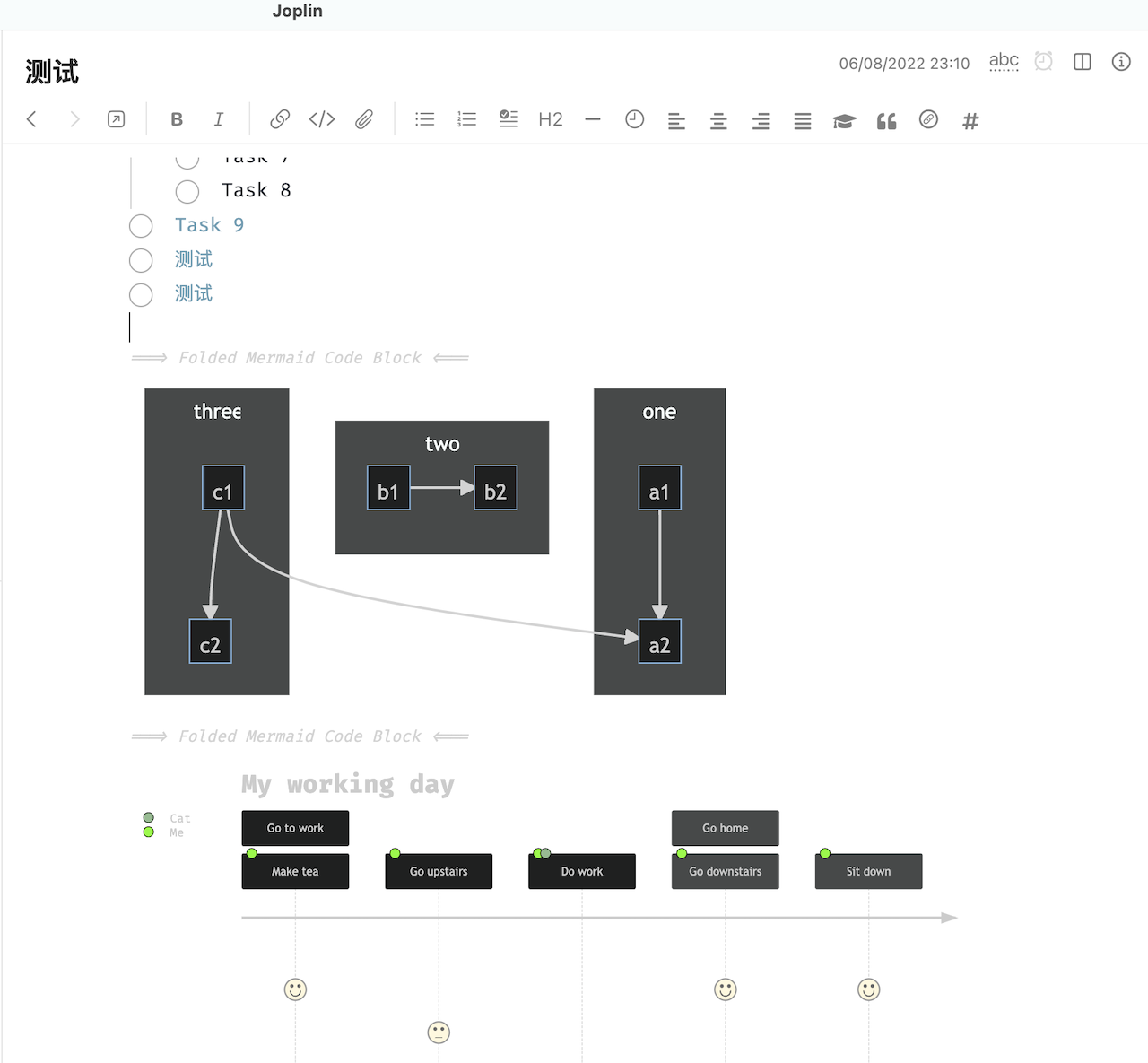Click node c2 in diagram
Viewport: 1148px width, 1063px height.
(211, 641)
